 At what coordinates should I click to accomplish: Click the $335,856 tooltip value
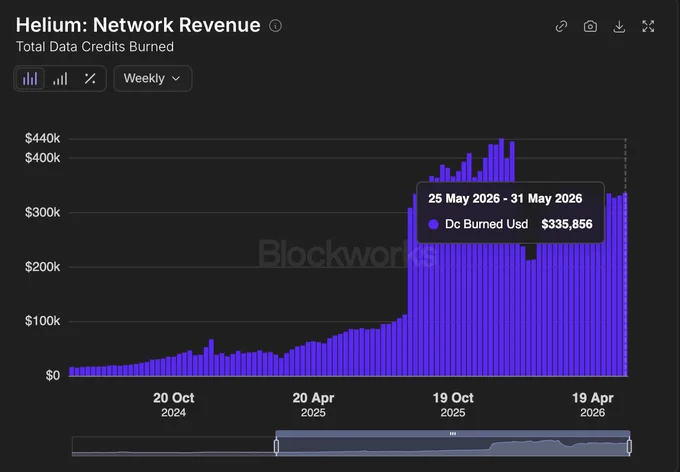tap(566, 224)
